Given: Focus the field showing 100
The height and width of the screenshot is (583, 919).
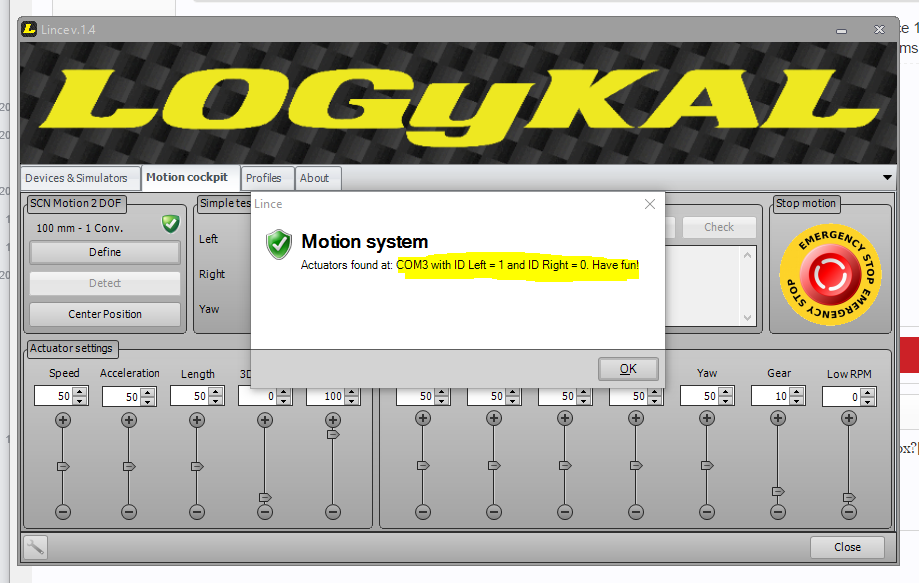Looking at the screenshot, I should (x=326, y=397).
